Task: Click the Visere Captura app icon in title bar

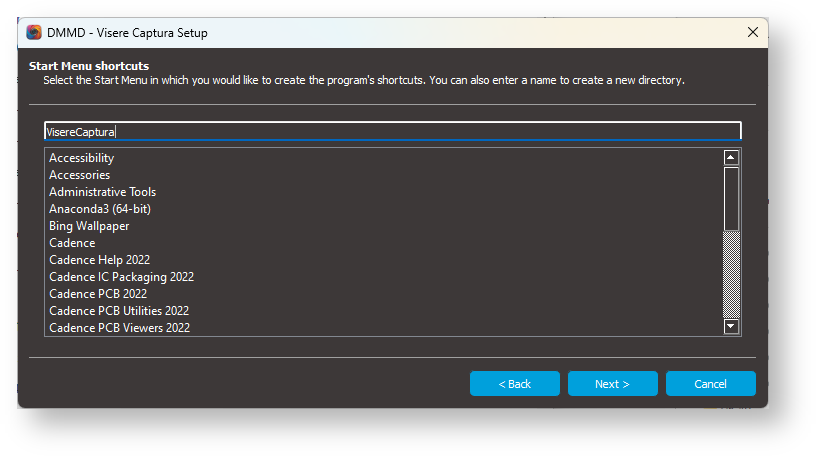Action: click(34, 32)
